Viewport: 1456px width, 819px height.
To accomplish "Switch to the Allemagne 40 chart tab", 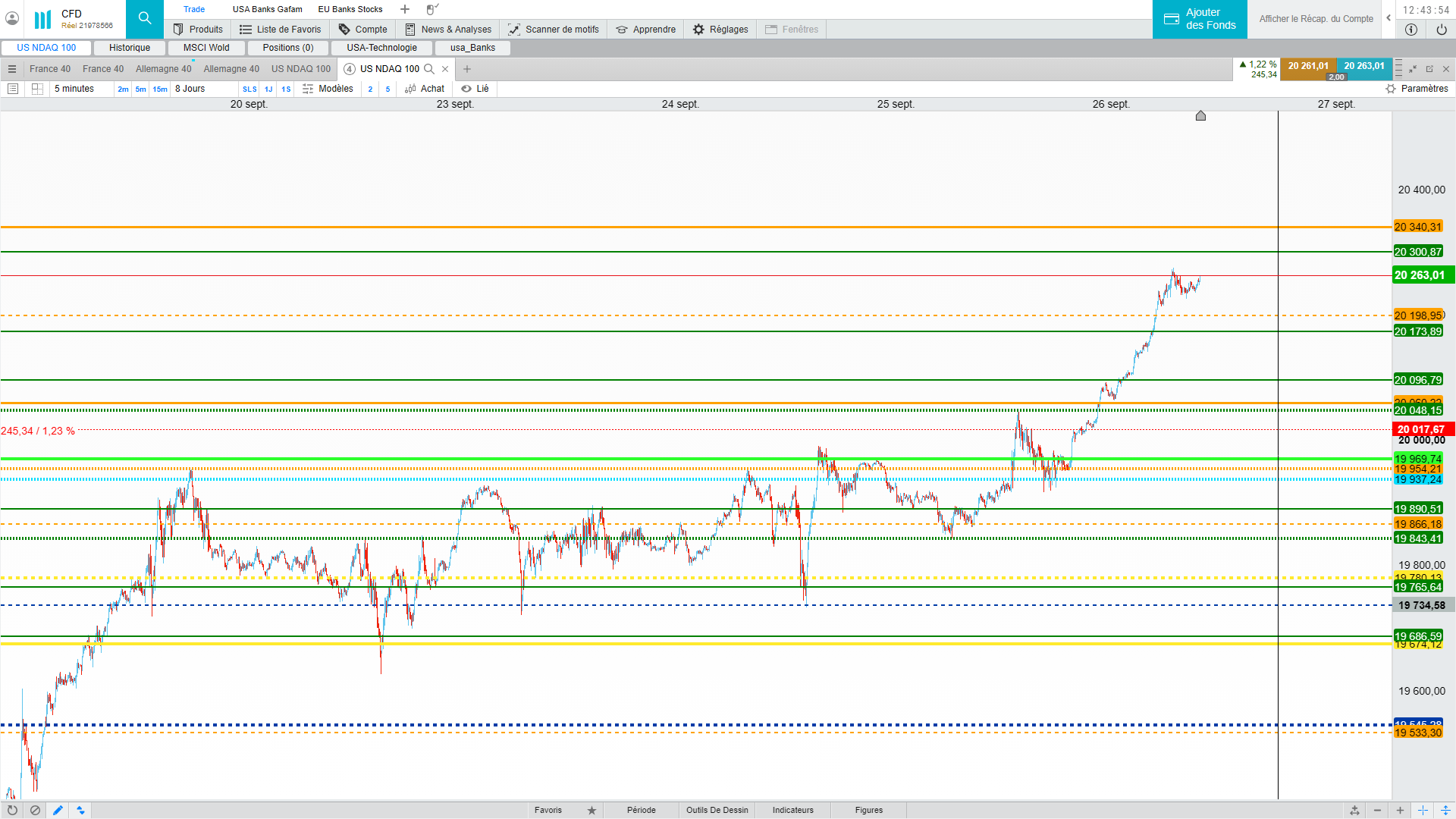I will tap(163, 69).
